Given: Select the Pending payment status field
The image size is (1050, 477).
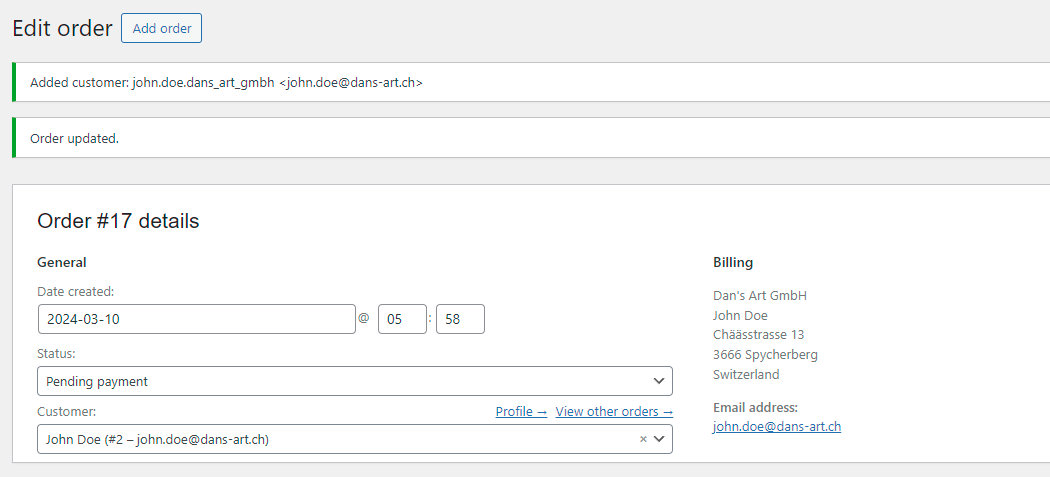Looking at the screenshot, I should click(355, 381).
